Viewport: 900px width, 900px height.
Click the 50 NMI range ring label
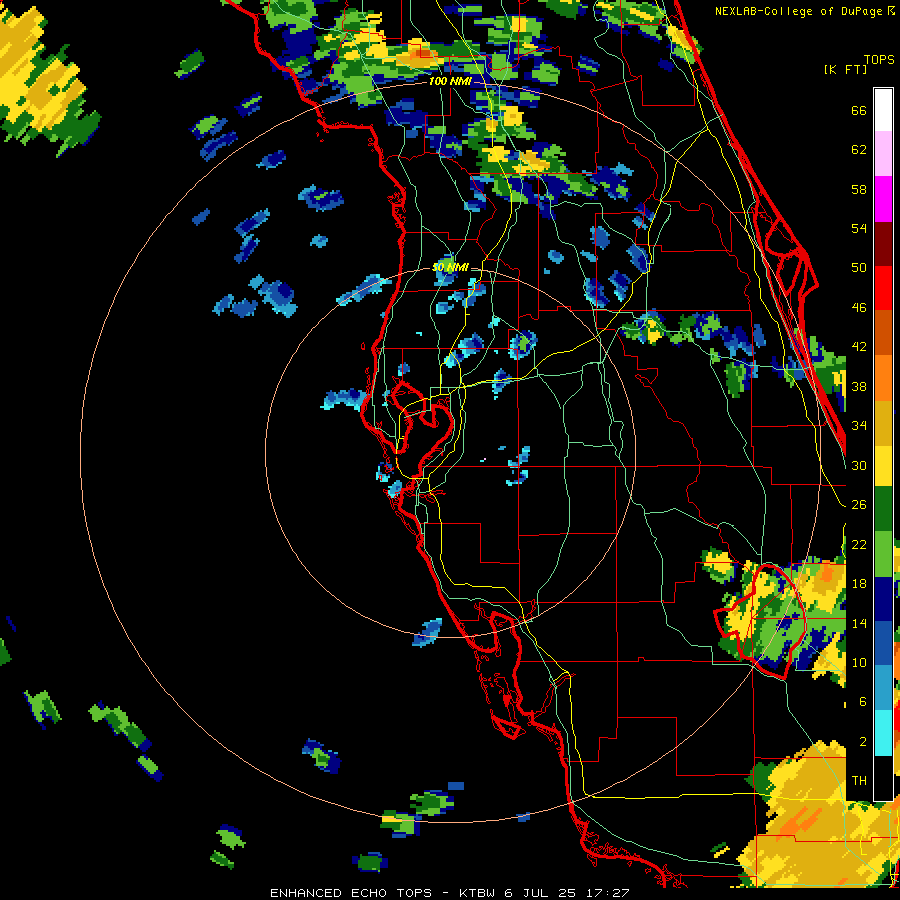[x=450, y=267]
